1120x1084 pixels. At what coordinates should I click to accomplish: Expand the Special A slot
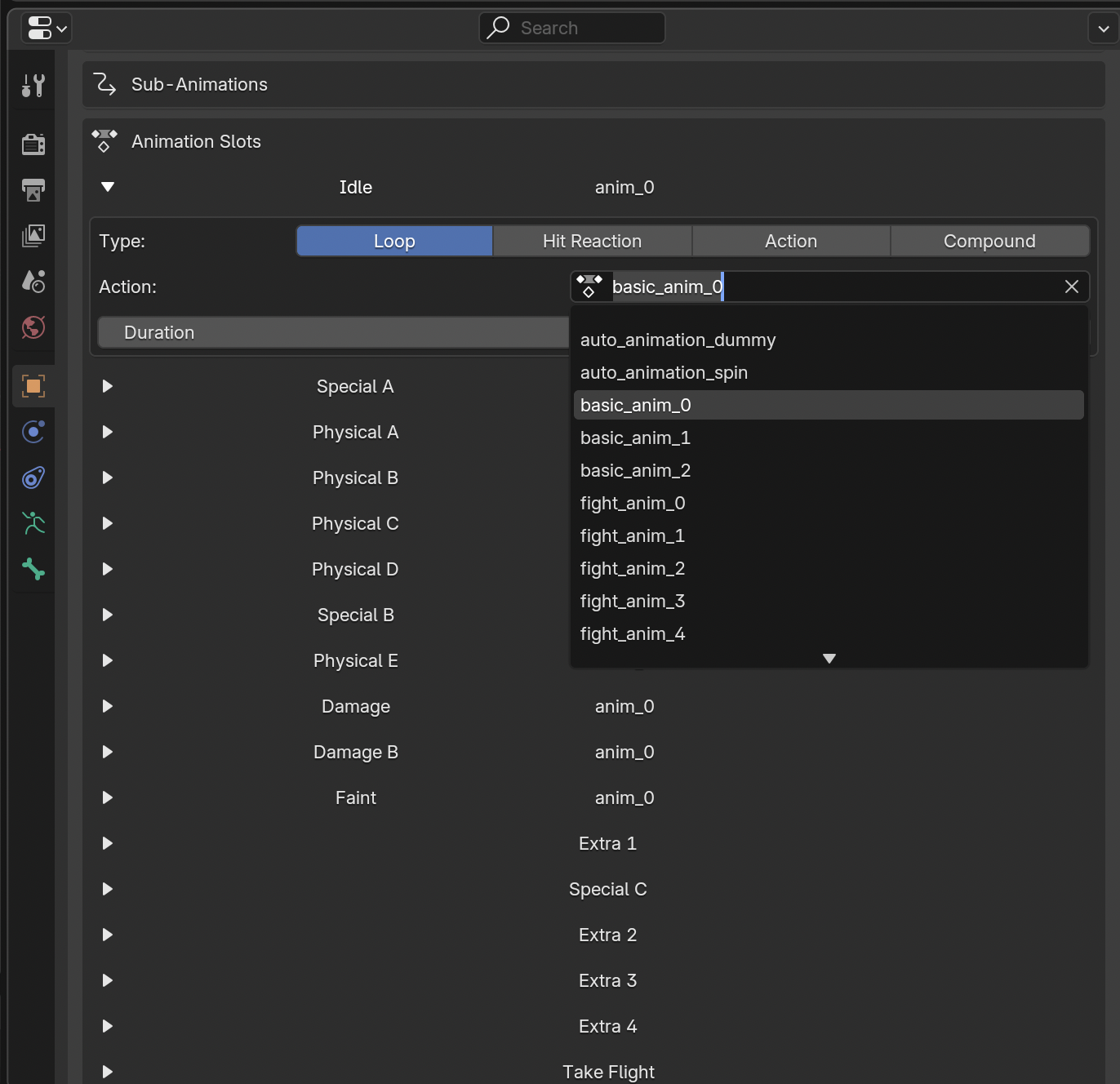[108, 386]
